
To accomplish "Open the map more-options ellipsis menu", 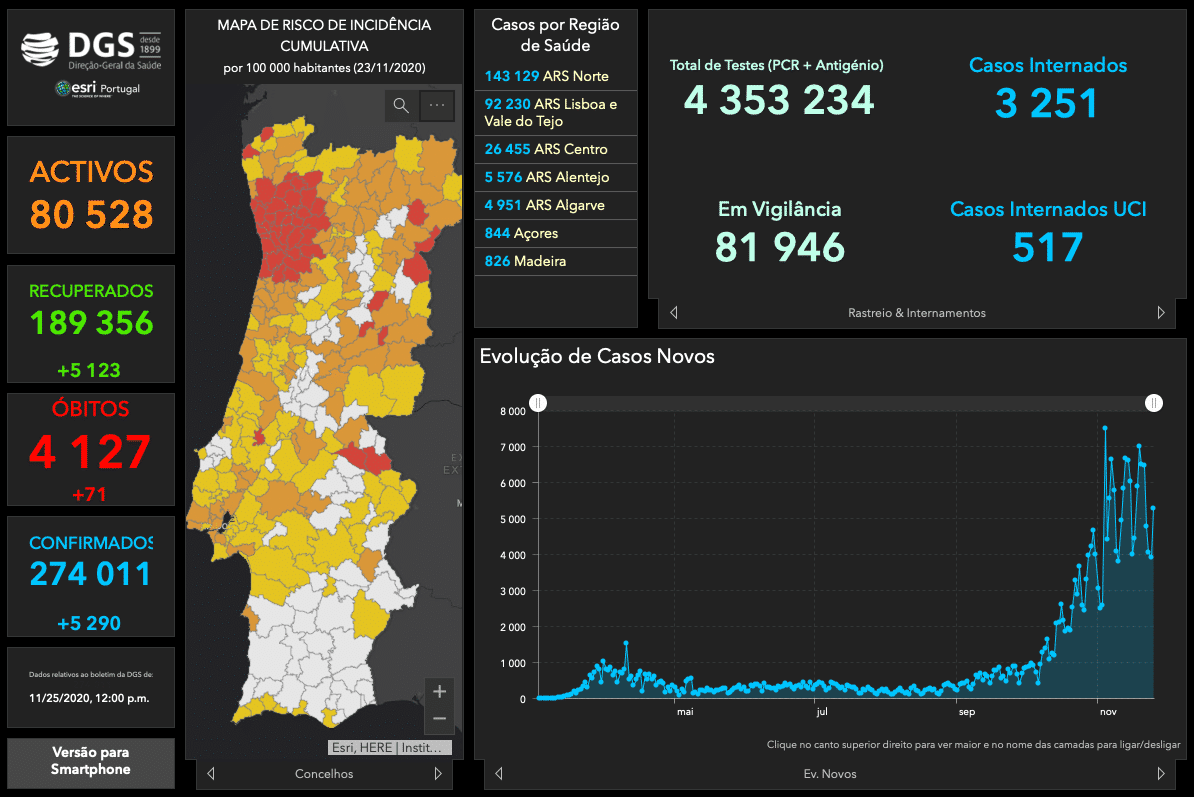I will [x=437, y=106].
